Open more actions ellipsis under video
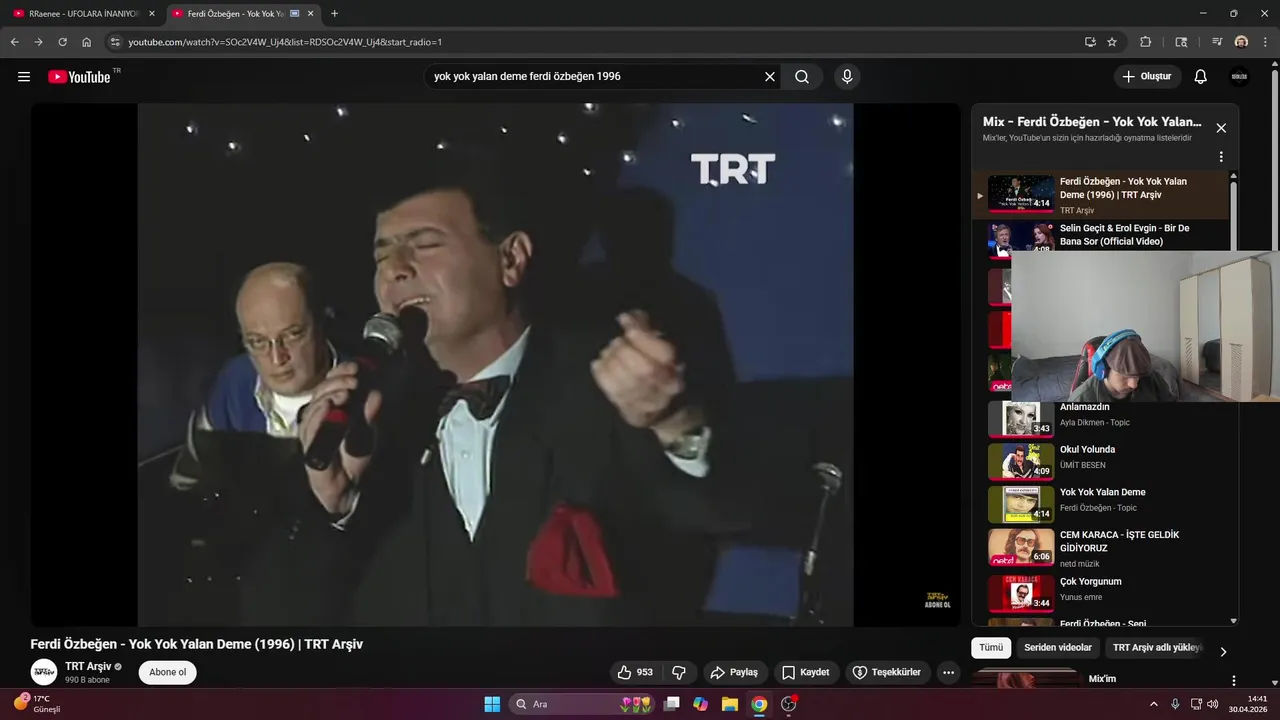 point(948,672)
